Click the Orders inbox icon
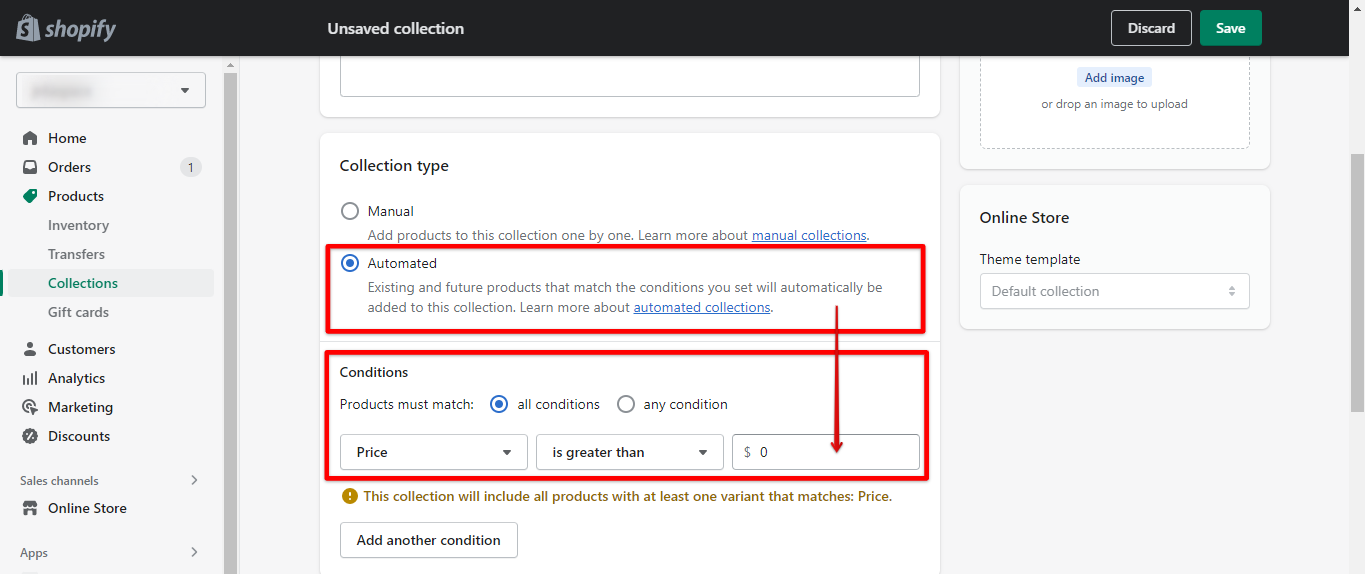 coord(30,167)
